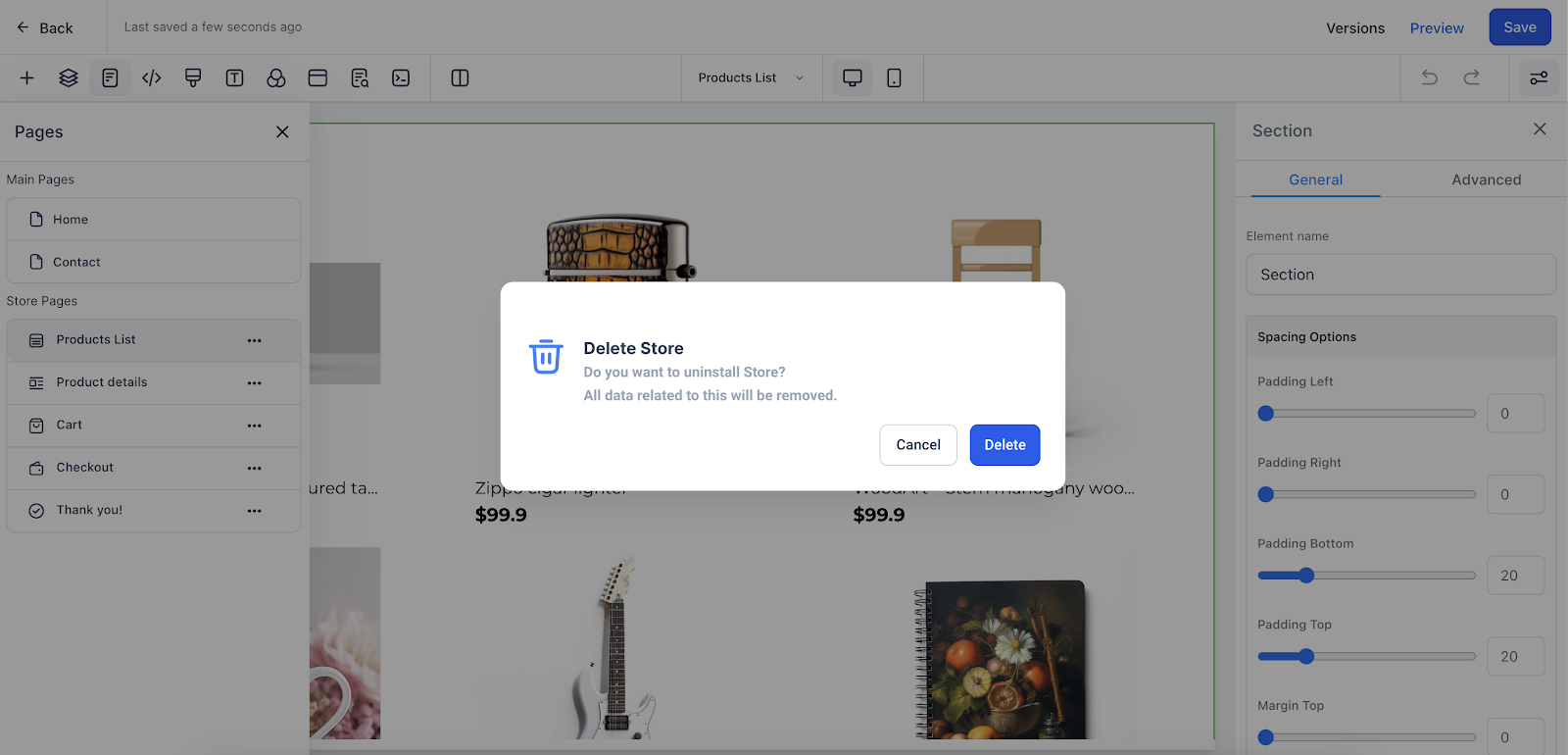Select the Home page
This screenshot has width=1568, height=755.
point(154,220)
